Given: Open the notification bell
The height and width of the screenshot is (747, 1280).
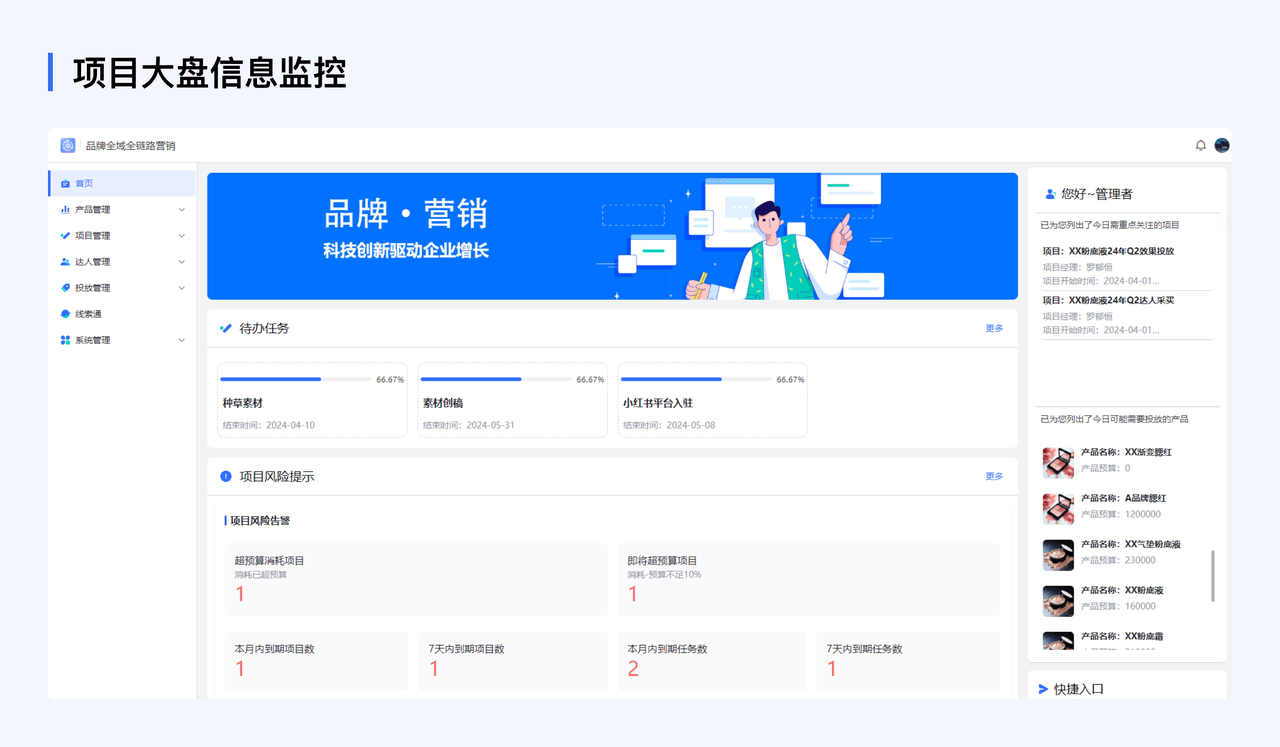Looking at the screenshot, I should pyautogui.click(x=1201, y=145).
